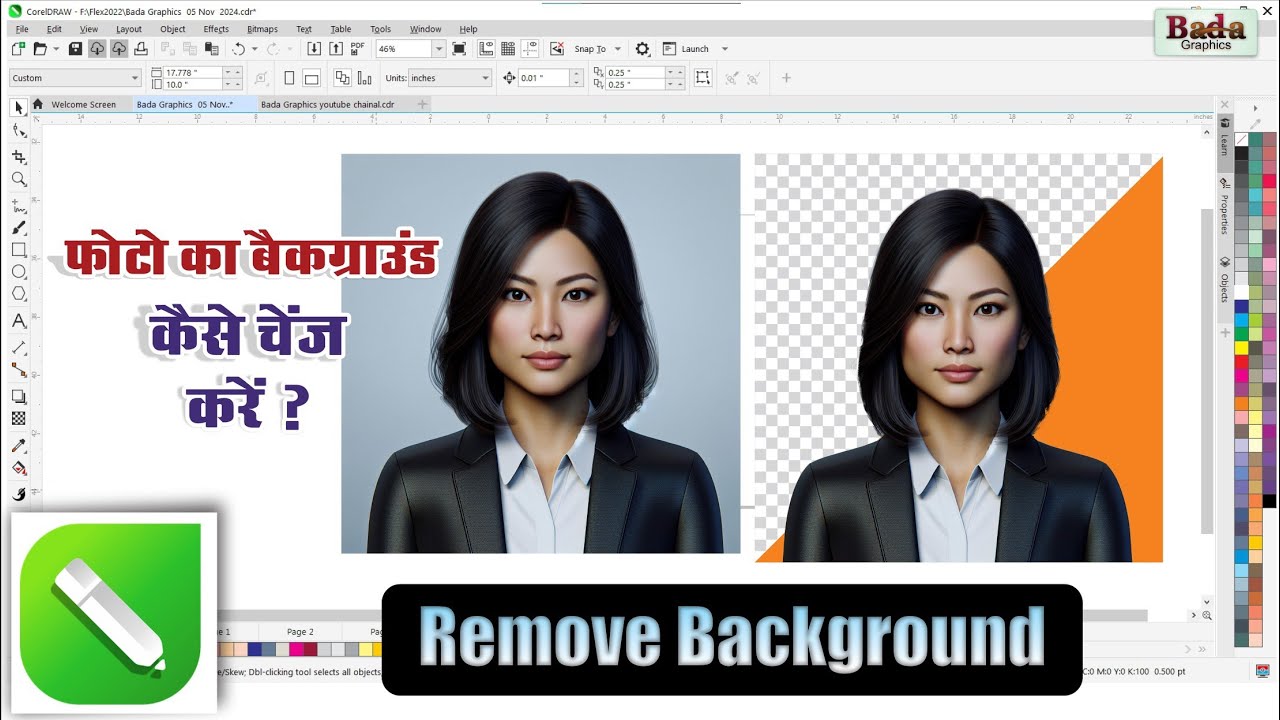Select the Transparency checkerboard tool
The height and width of the screenshot is (720, 1280).
[x=19, y=418]
